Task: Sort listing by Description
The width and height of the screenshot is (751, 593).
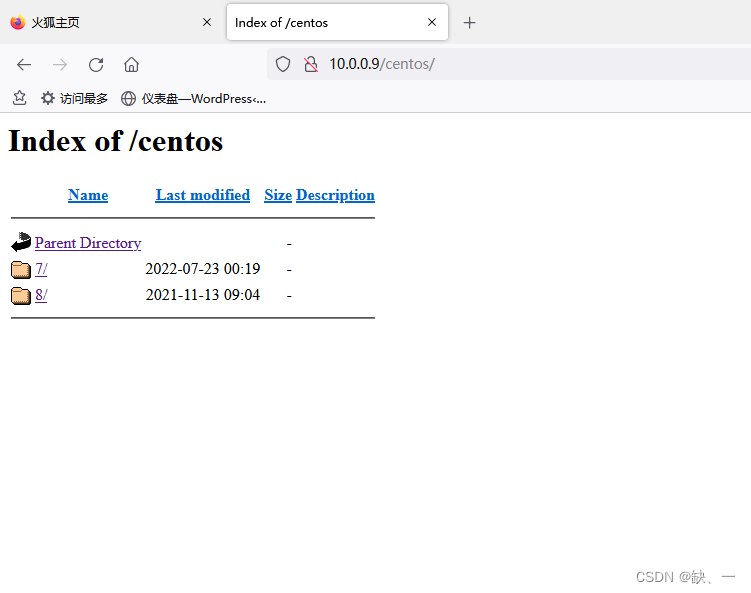Action: (x=335, y=195)
